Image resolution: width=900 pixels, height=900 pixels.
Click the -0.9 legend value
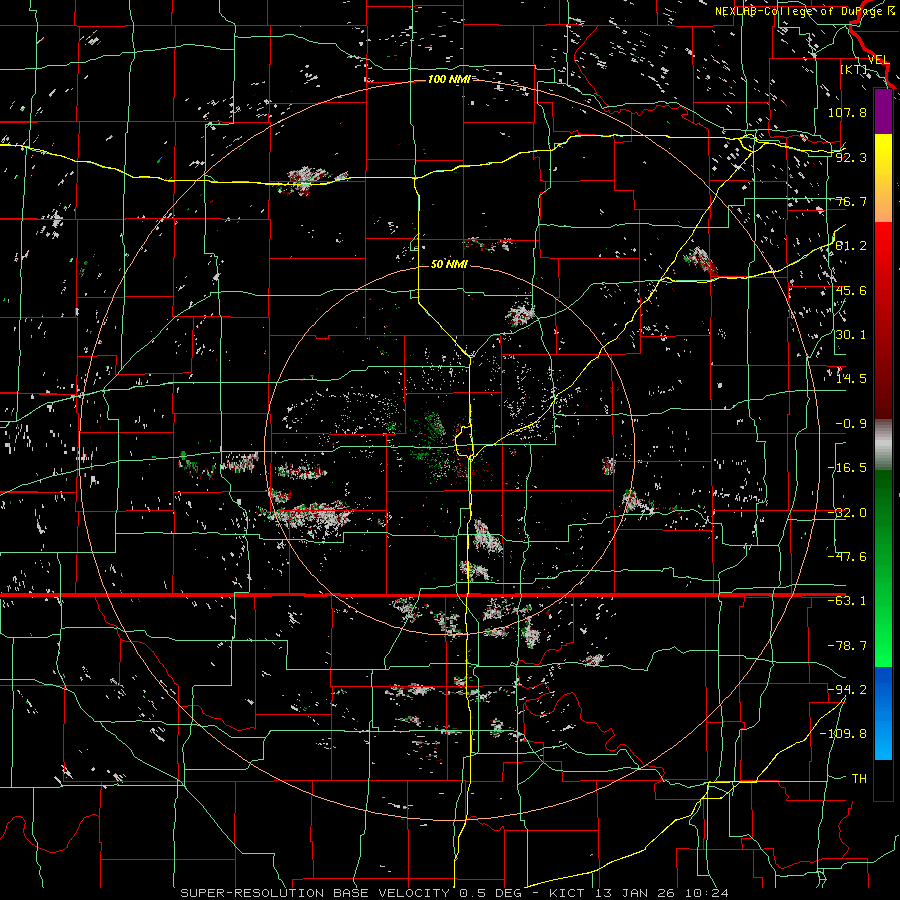(851, 424)
